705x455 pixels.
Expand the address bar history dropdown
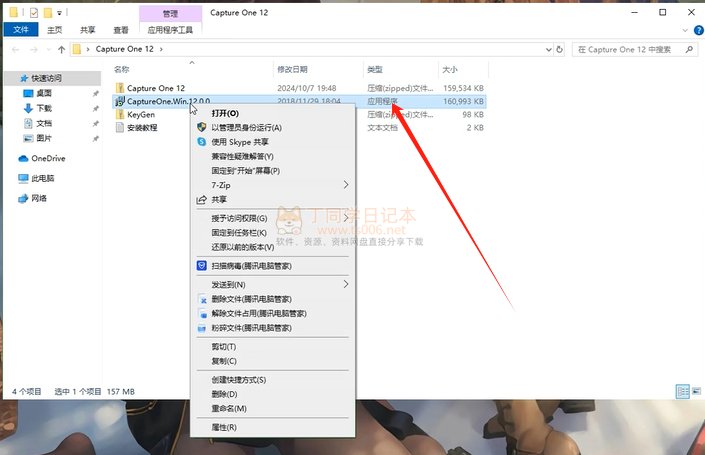(x=549, y=49)
